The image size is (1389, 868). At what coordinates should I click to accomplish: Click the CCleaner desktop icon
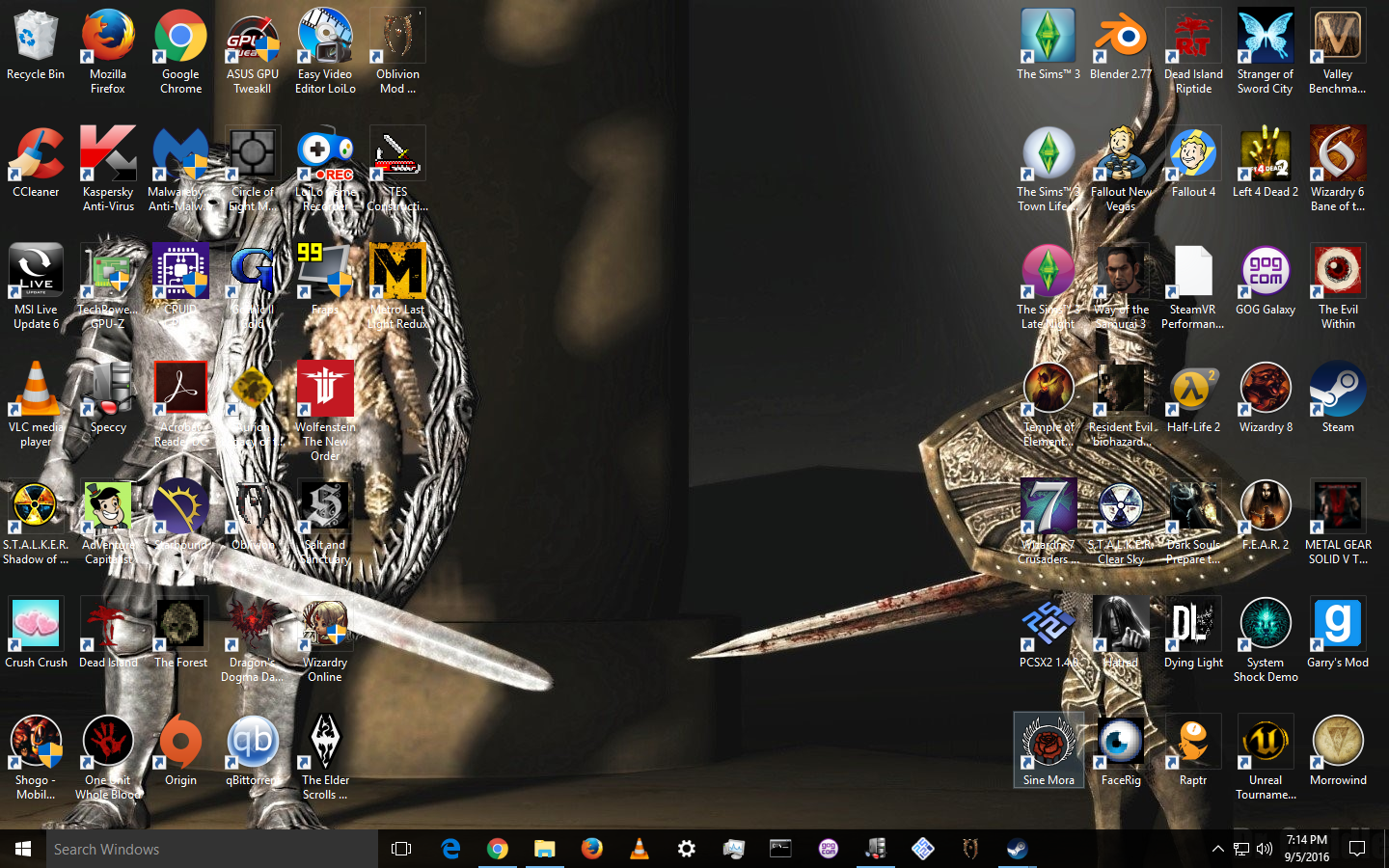pos(36,163)
